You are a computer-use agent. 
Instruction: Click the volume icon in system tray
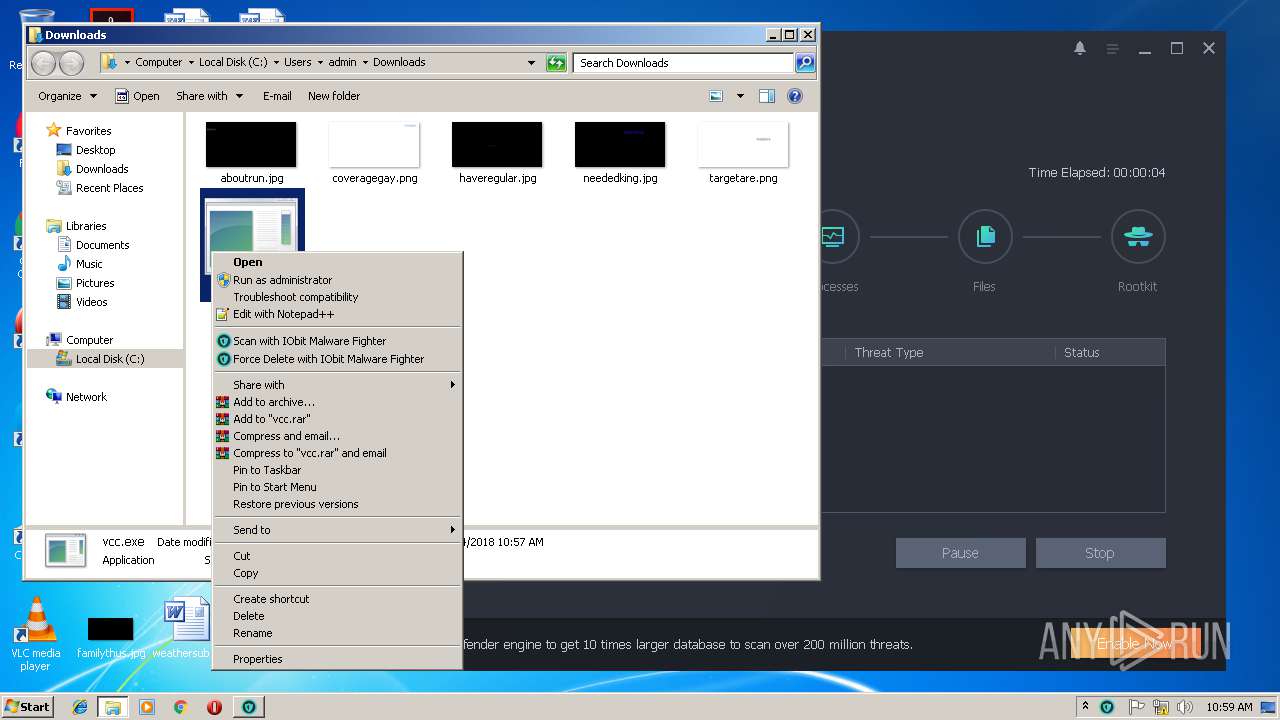1185,707
